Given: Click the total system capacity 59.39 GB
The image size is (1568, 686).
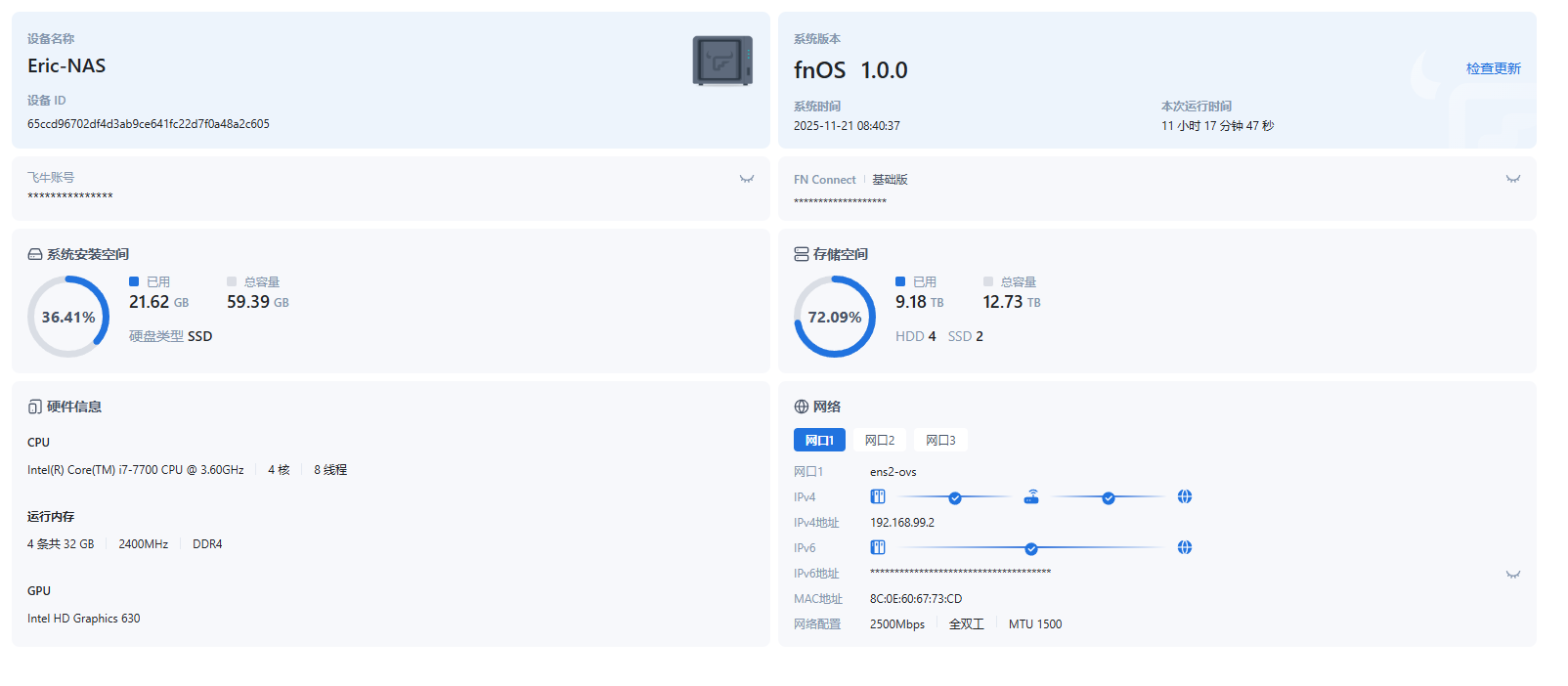Looking at the screenshot, I should pos(258,302).
